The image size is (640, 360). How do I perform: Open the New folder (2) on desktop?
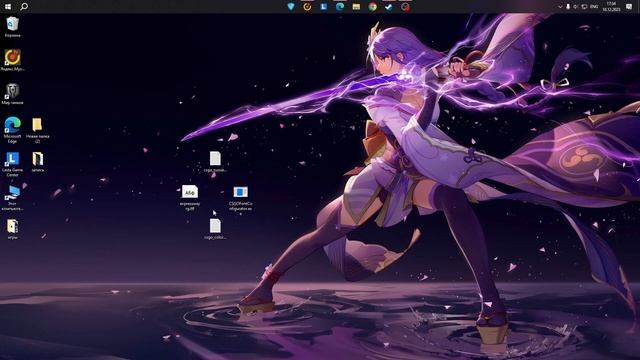click(x=38, y=130)
